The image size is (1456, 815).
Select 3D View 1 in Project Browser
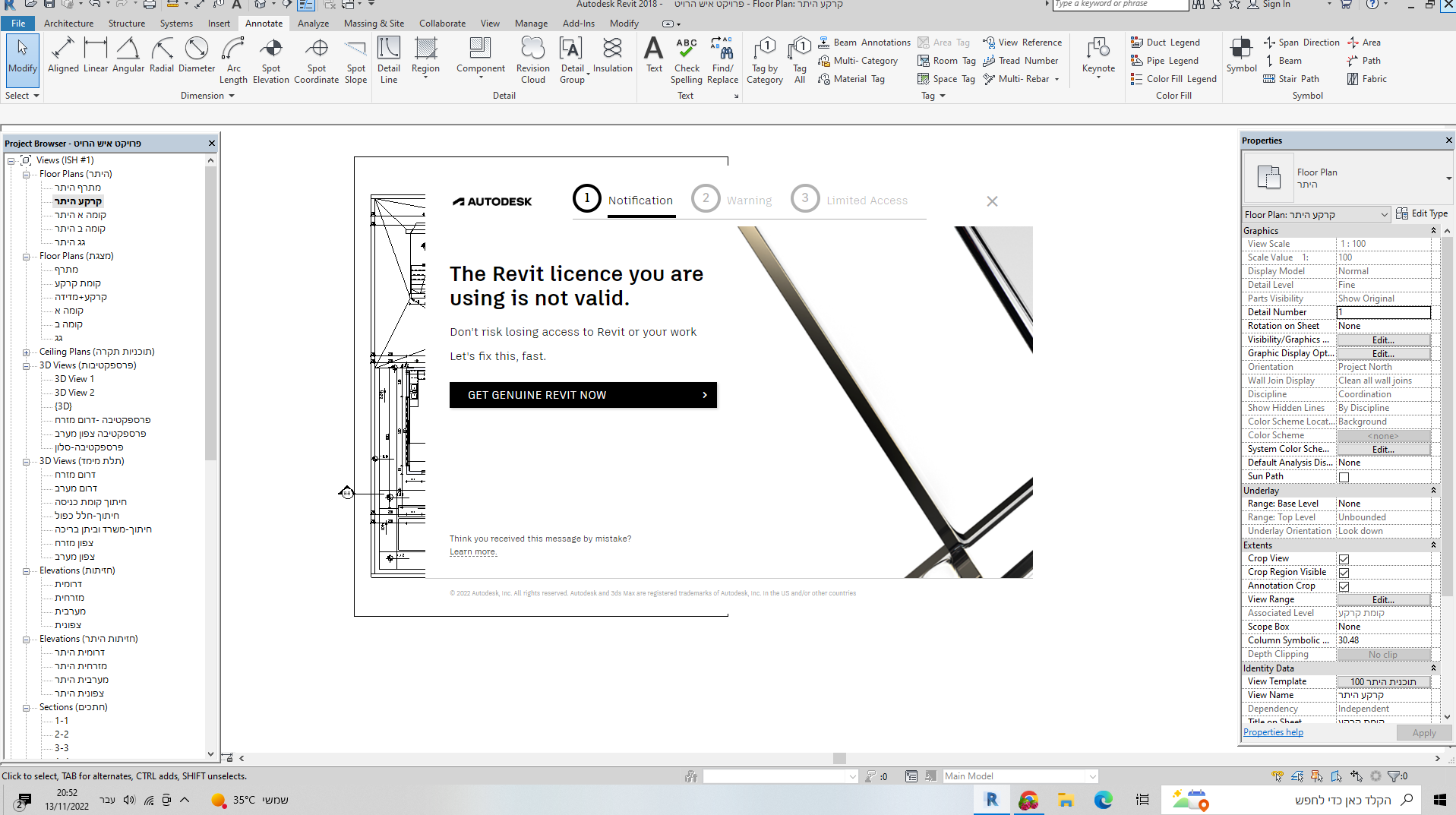(x=74, y=379)
